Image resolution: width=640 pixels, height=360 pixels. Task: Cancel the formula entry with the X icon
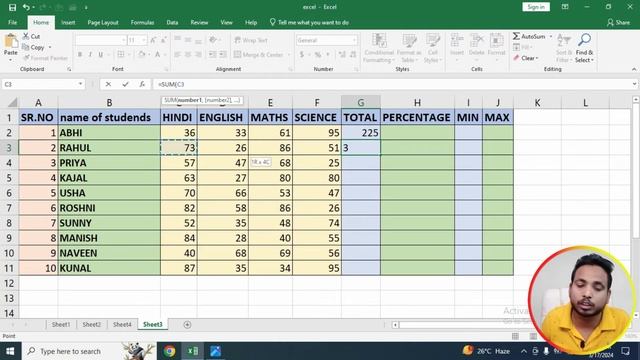[108, 84]
